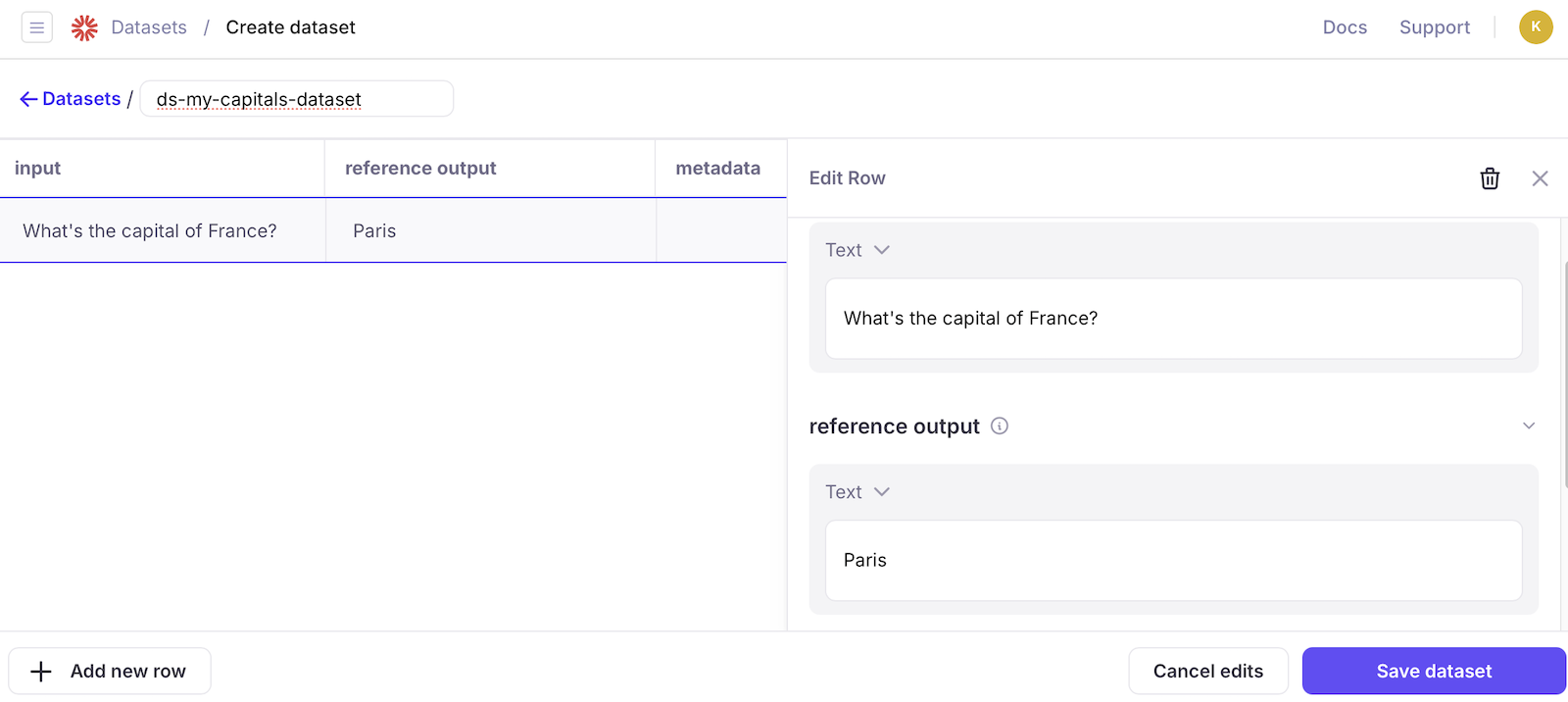Select the What's the capital of France? cell

(x=163, y=230)
